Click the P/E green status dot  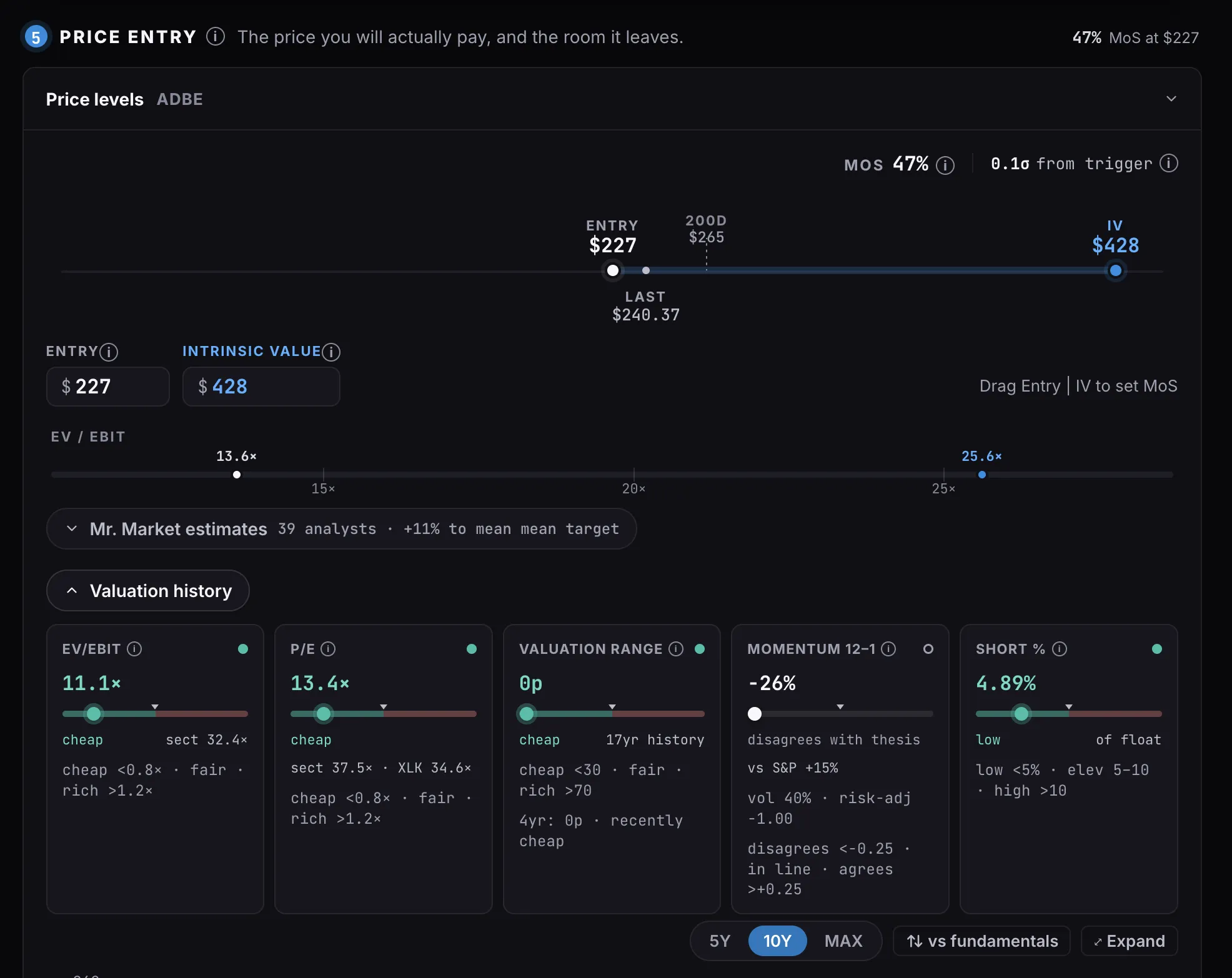pyautogui.click(x=472, y=649)
